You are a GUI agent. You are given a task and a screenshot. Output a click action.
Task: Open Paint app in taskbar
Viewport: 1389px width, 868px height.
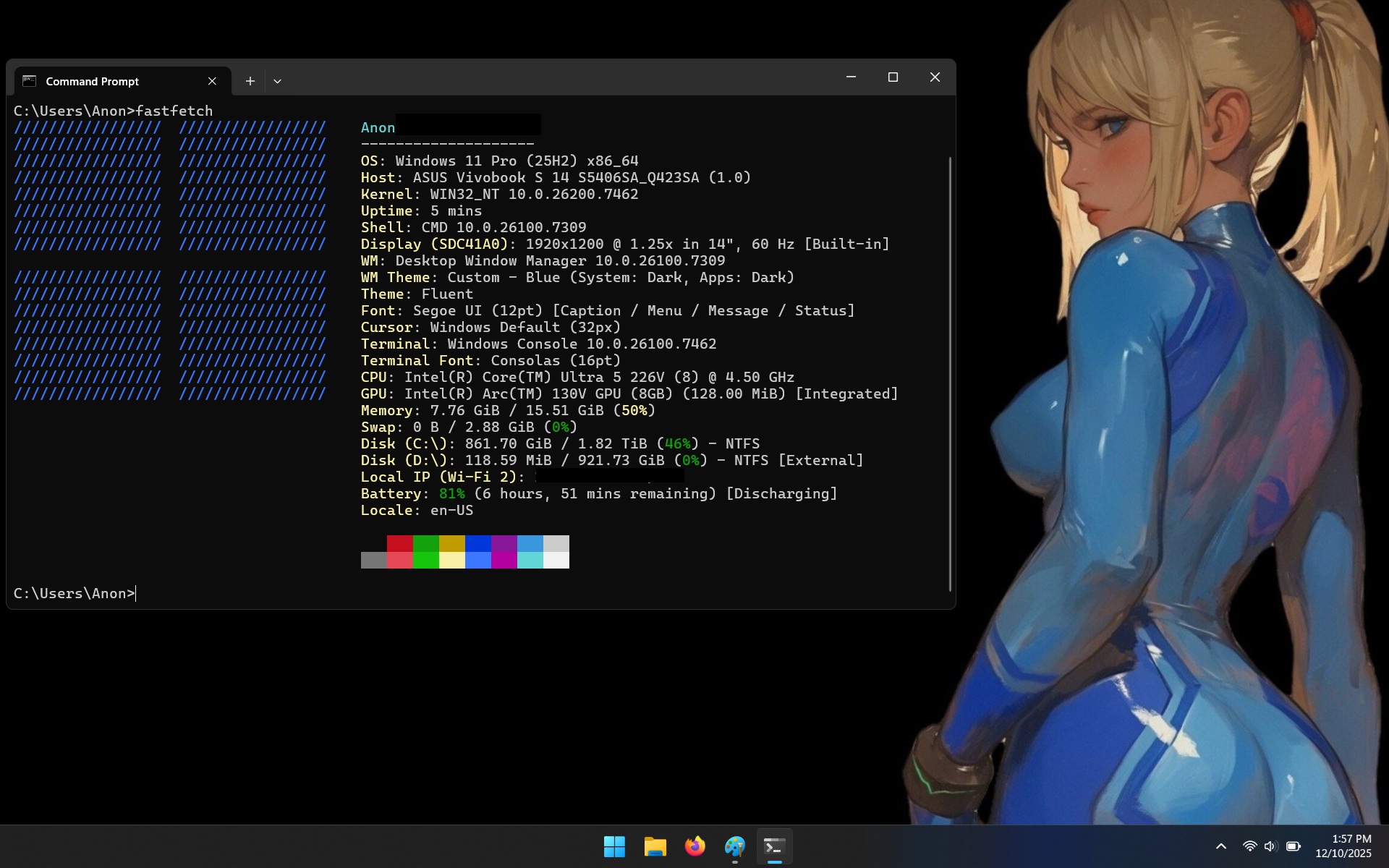click(x=734, y=846)
